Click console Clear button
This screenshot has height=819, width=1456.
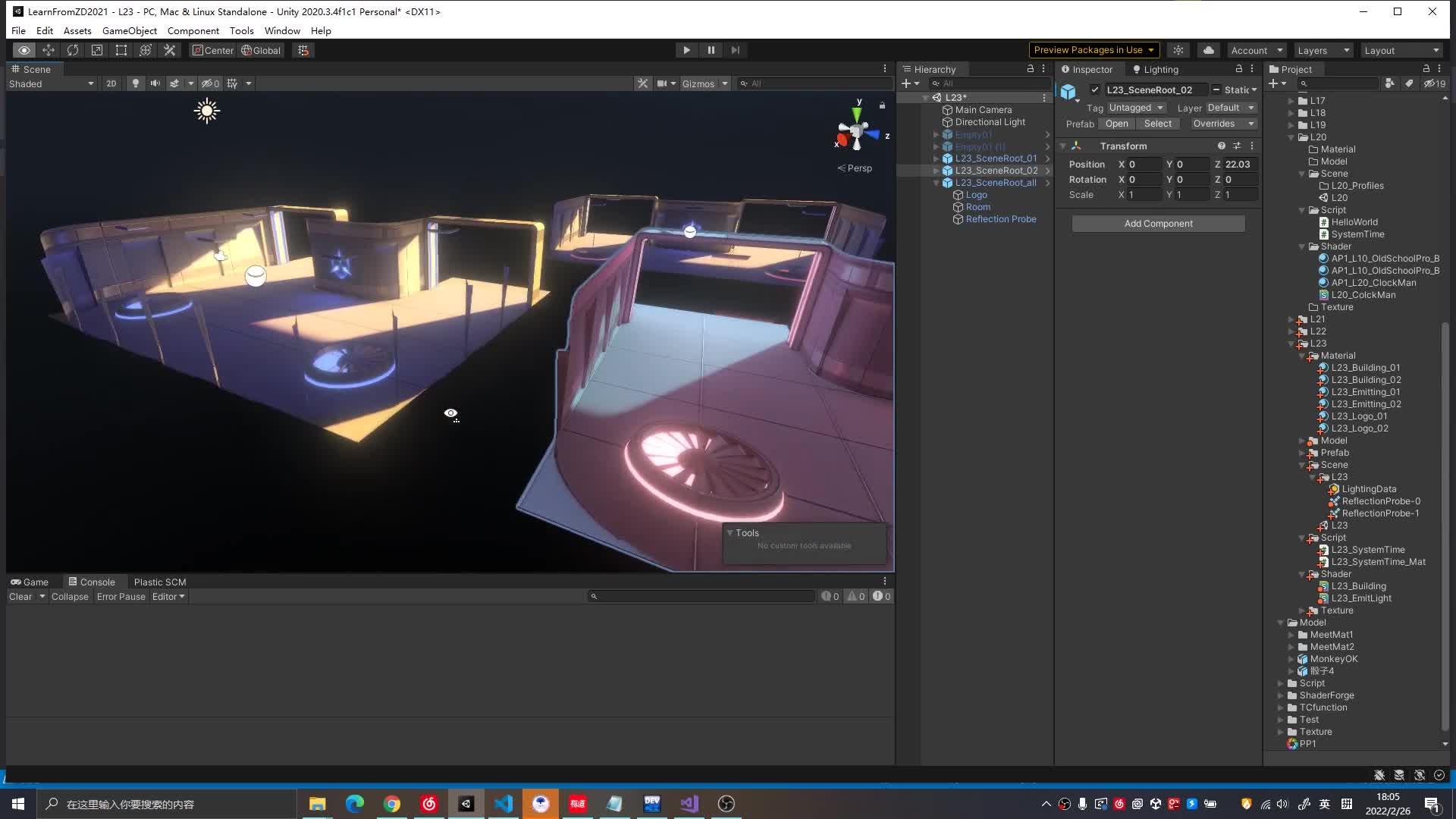point(20,597)
